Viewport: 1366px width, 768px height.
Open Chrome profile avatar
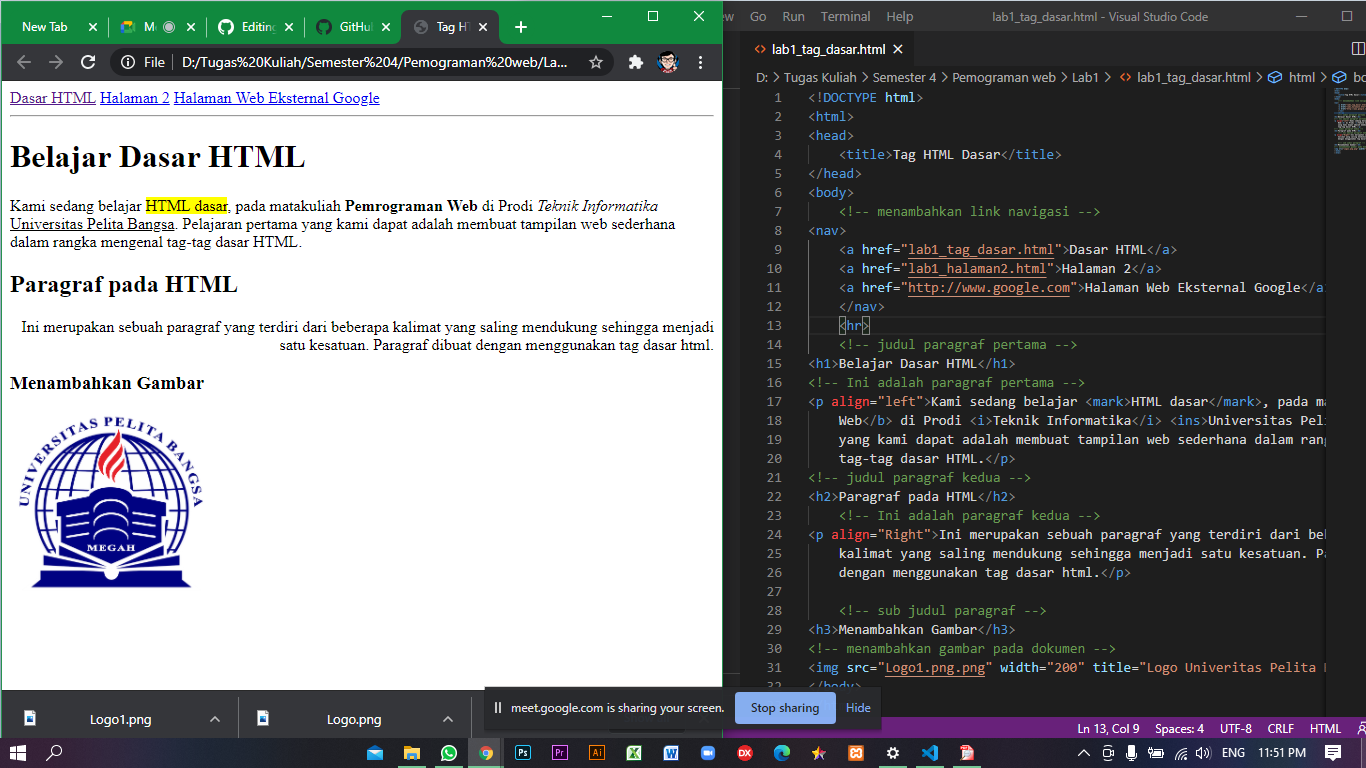668,62
